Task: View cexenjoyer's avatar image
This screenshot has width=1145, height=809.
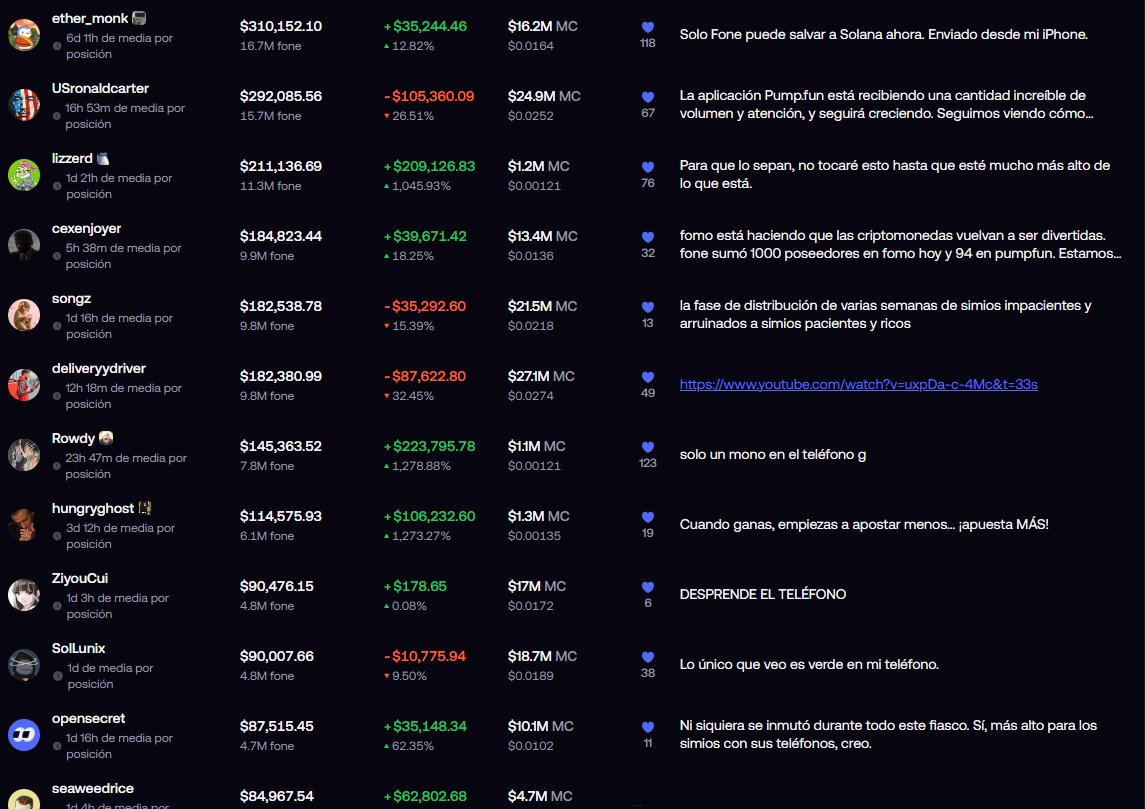Action: click(x=24, y=245)
